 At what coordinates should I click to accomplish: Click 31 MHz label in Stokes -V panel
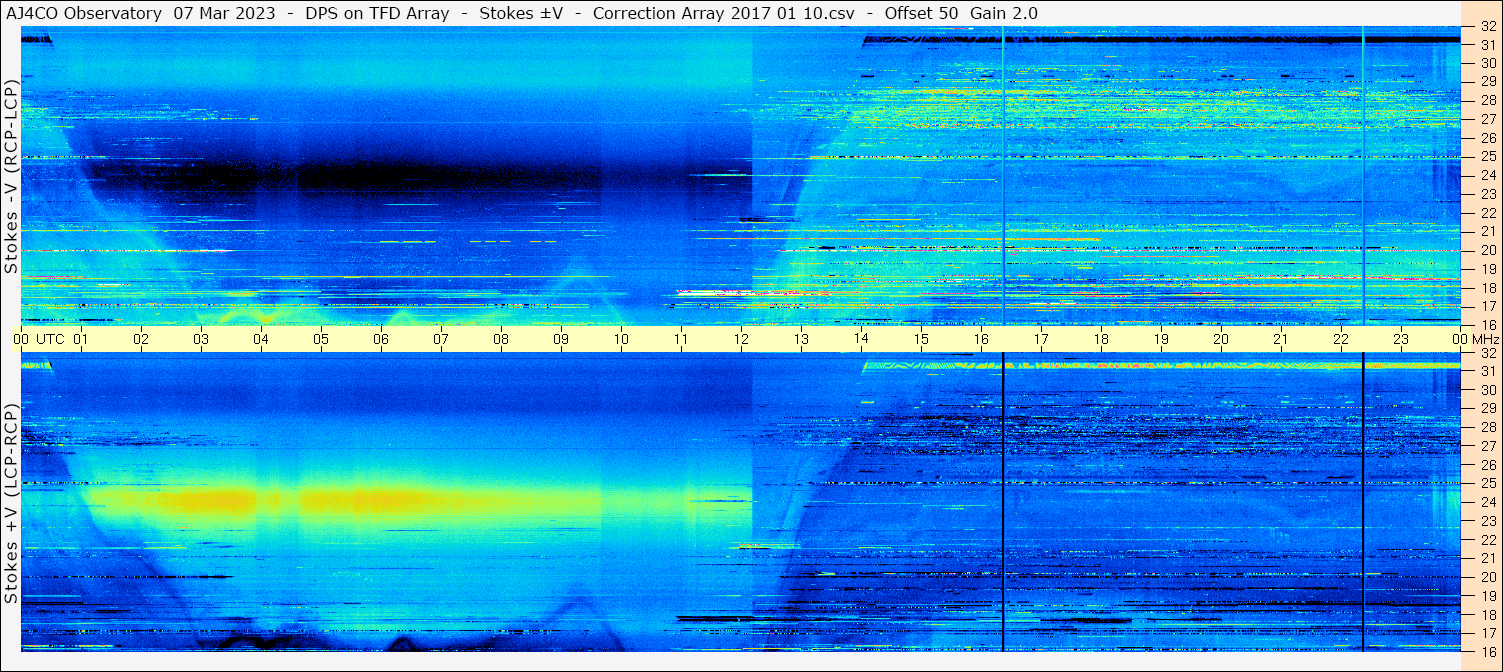tap(1488, 45)
